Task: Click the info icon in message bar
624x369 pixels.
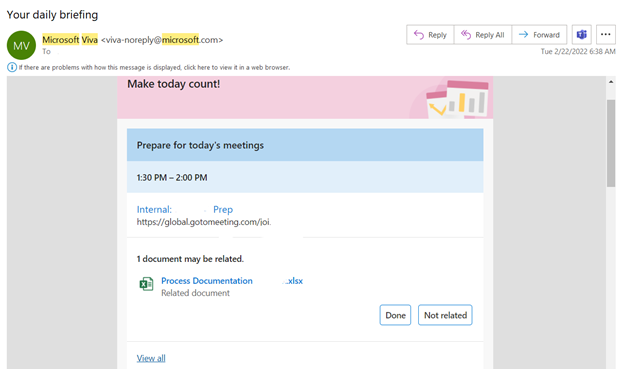Action: click(x=12, y=67)
